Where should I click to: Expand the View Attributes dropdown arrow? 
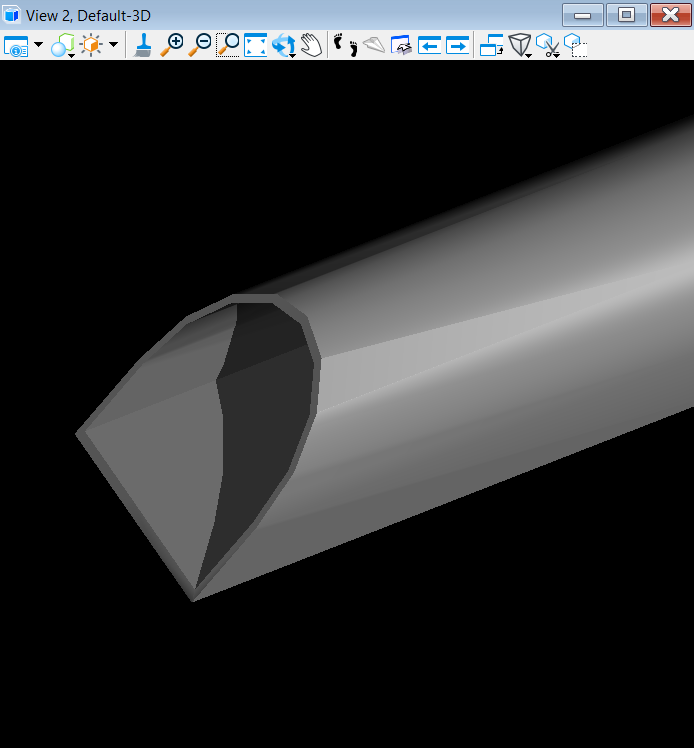38,45
